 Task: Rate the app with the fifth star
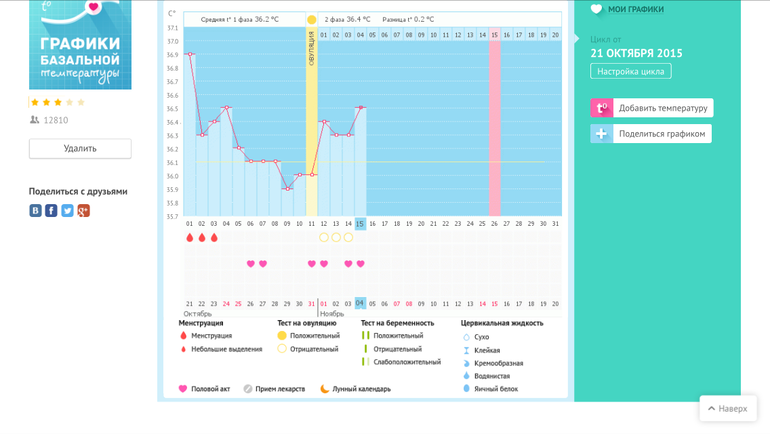(81, 102)
